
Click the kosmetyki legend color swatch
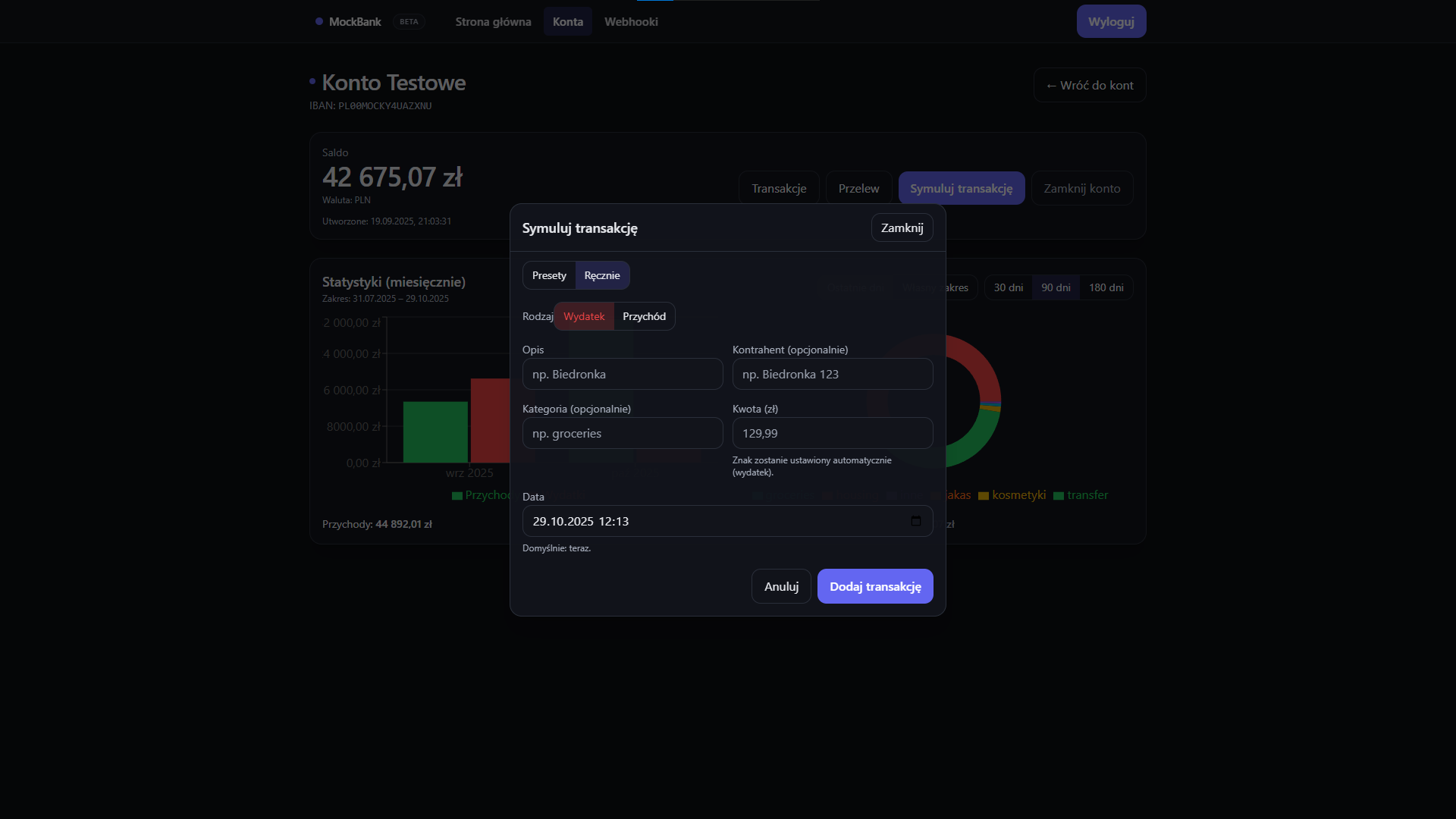[984, 496]
